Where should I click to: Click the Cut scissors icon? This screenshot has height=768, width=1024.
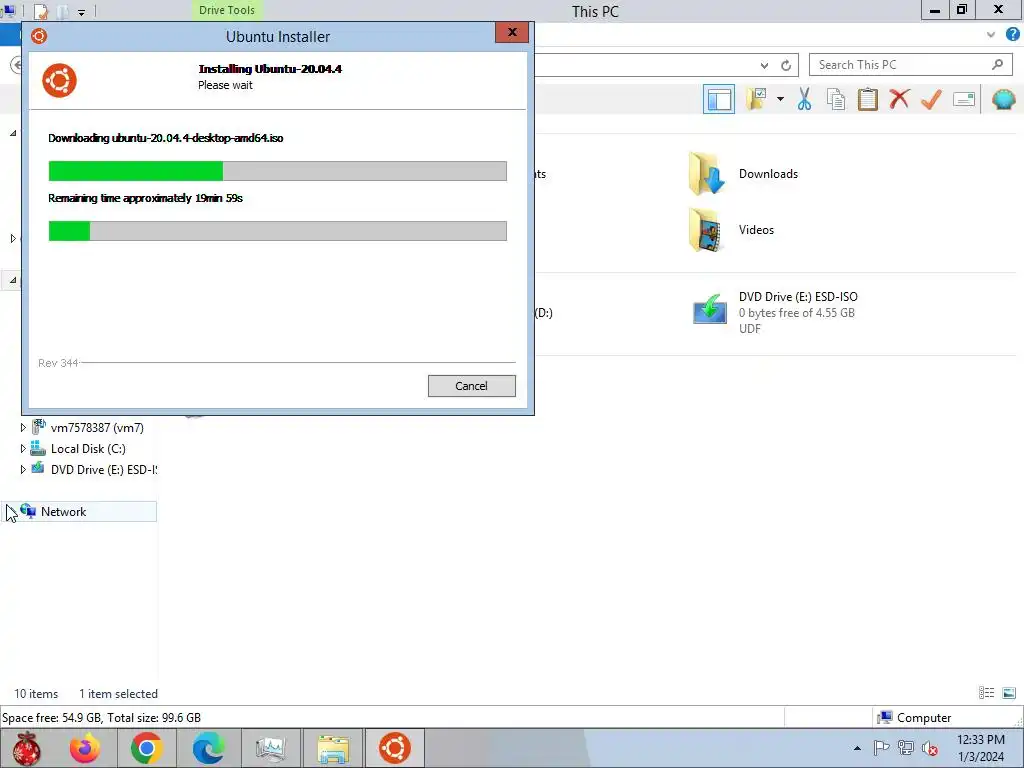point(804,99)
